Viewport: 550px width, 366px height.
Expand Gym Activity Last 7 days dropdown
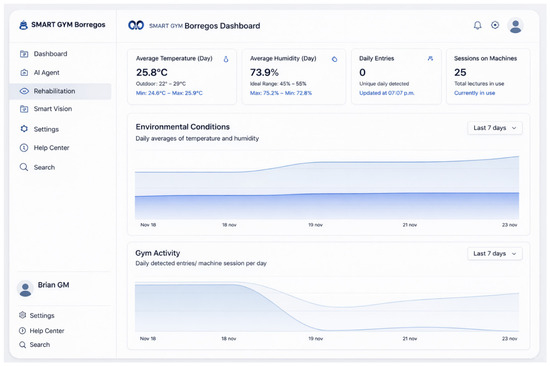pyautogui.click(x=495, y=253)
